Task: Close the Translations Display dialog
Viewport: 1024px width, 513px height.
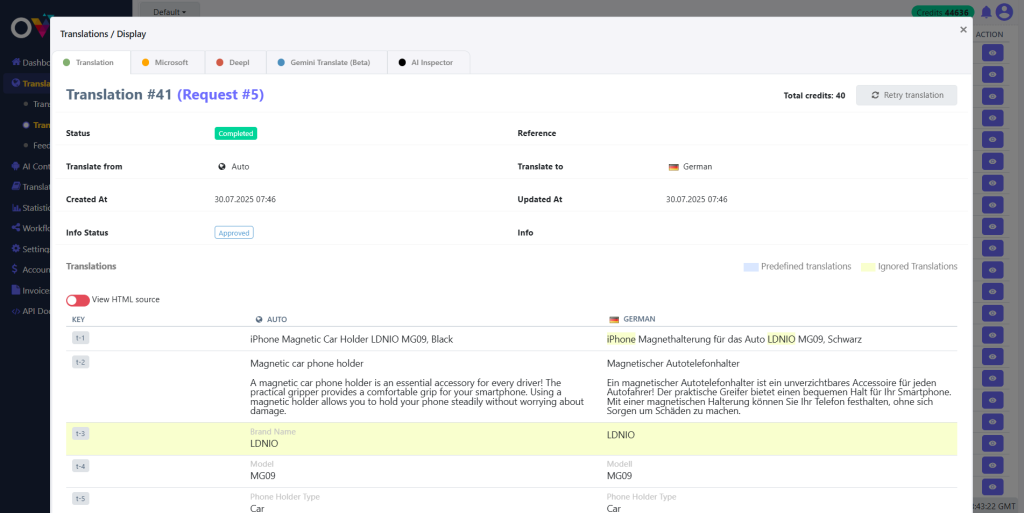Action: [963, 29]
